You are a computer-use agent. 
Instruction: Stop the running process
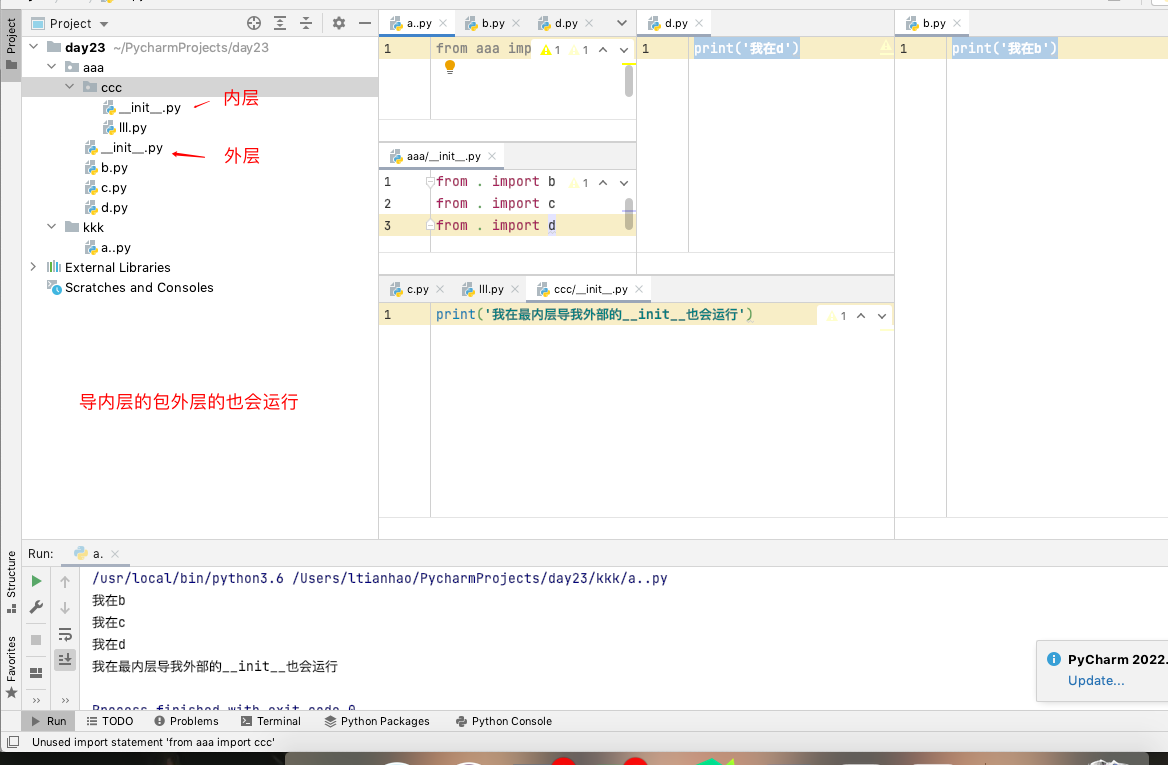coord(36,640)
